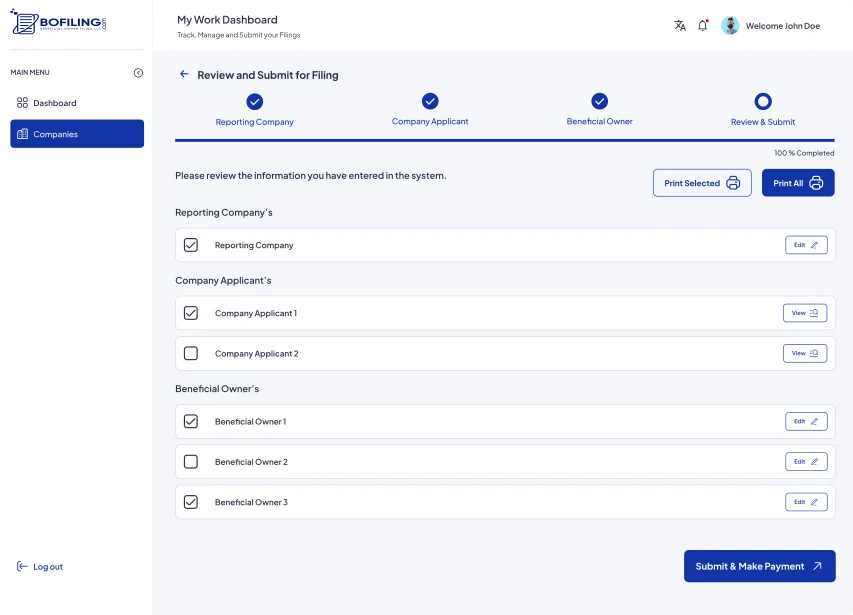Edit Beneficial Owner 2
Screen dimensions: 853x615
[x=806, y=462]
